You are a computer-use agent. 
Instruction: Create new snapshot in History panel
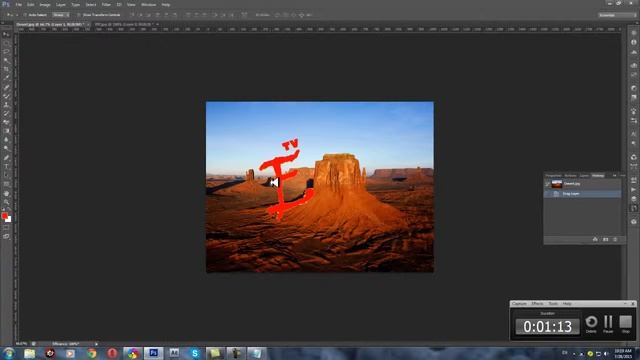606,240
